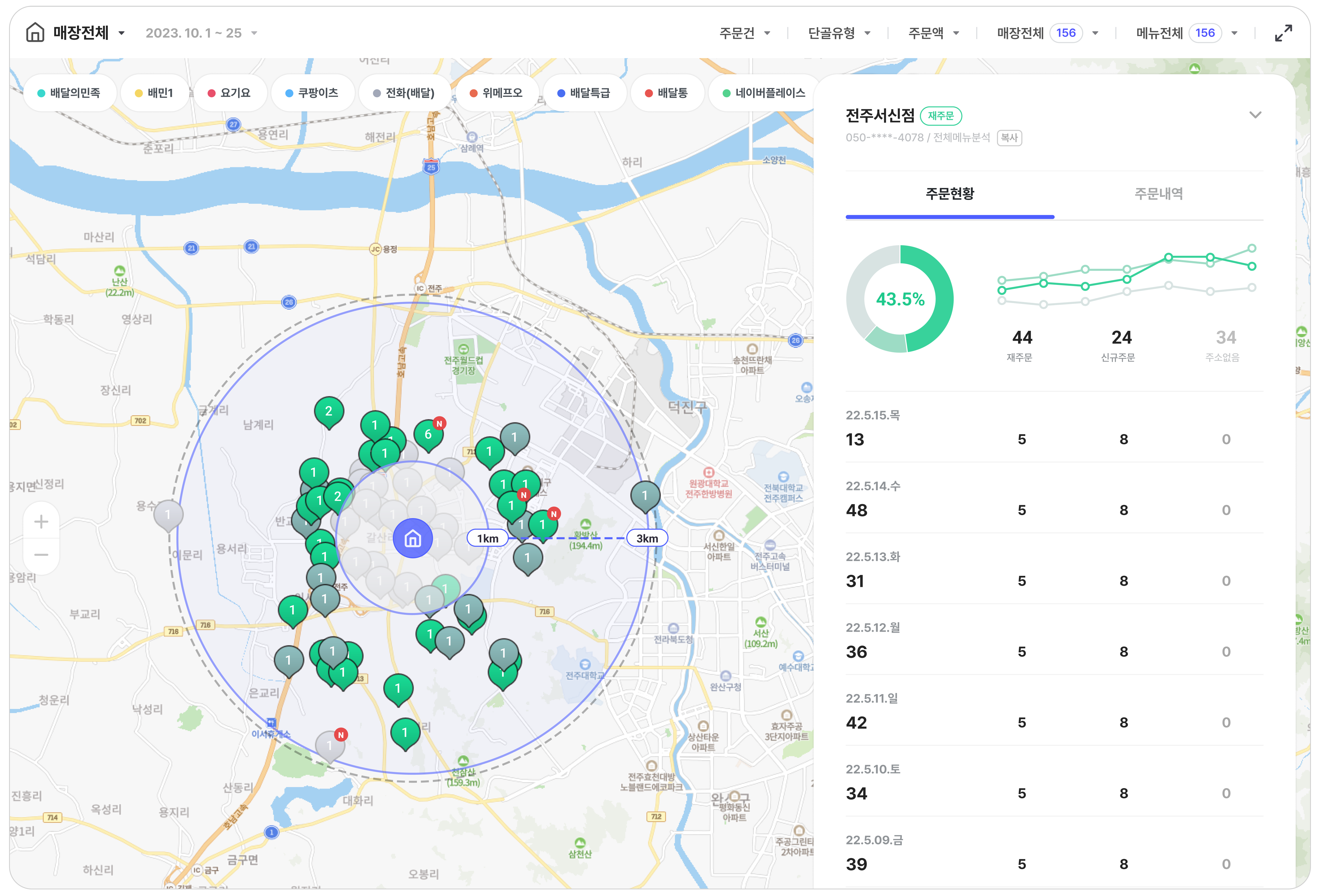Select the green pin labeled 2 near 남계리

tap(329, 413)
